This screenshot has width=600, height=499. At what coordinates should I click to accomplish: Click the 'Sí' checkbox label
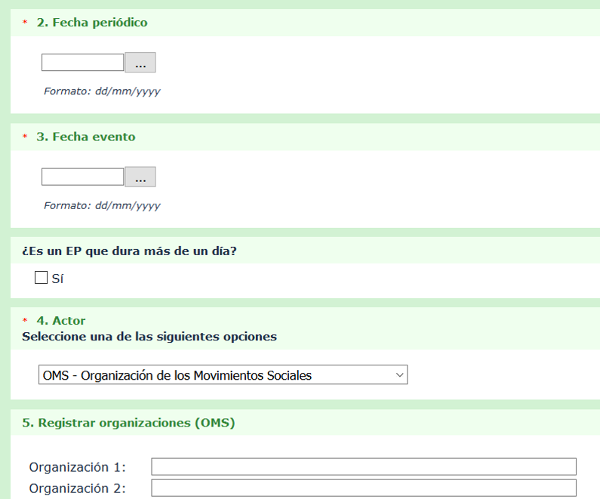(x=57, y=279)
